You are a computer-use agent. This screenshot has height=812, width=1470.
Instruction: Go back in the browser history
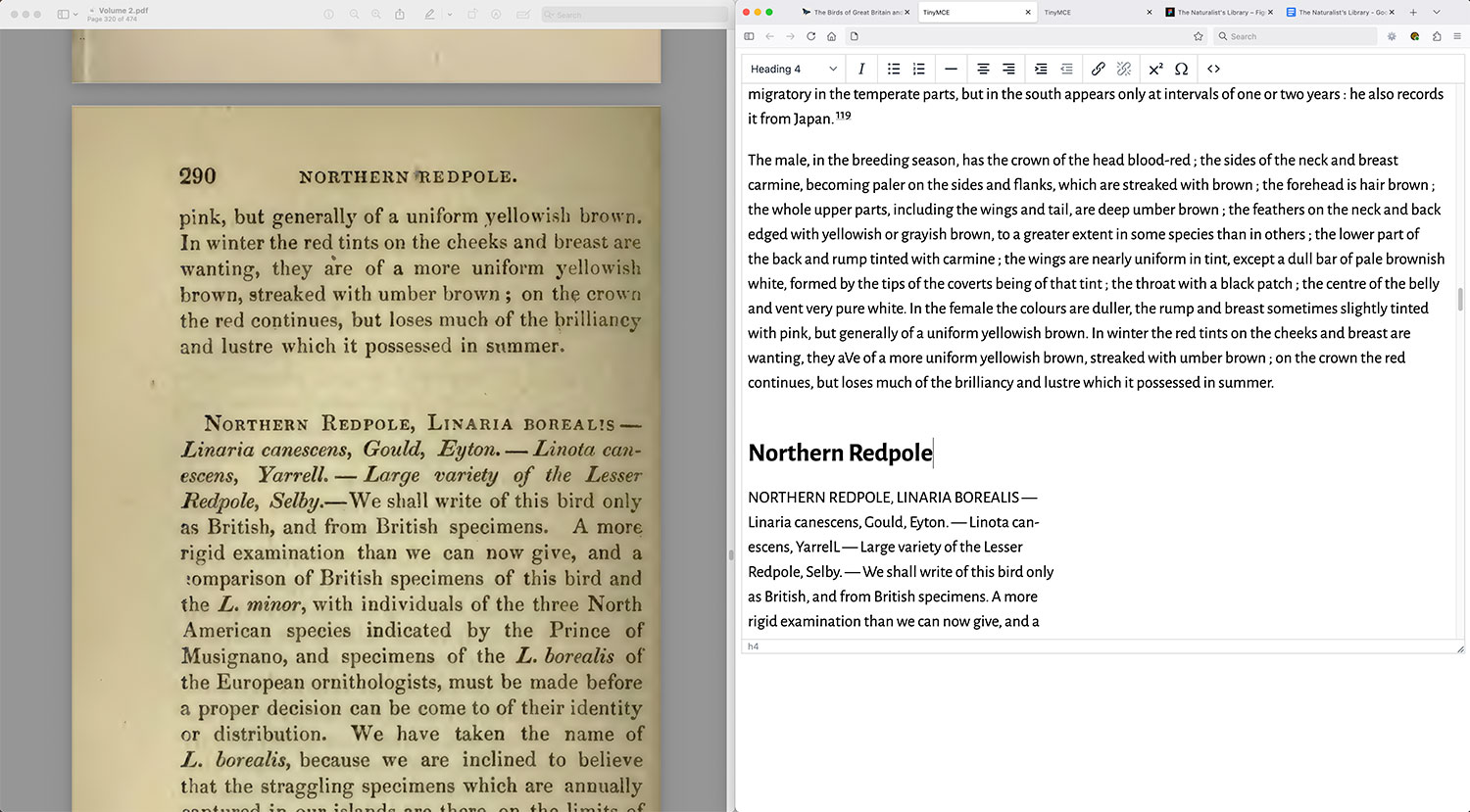point(769,36)
